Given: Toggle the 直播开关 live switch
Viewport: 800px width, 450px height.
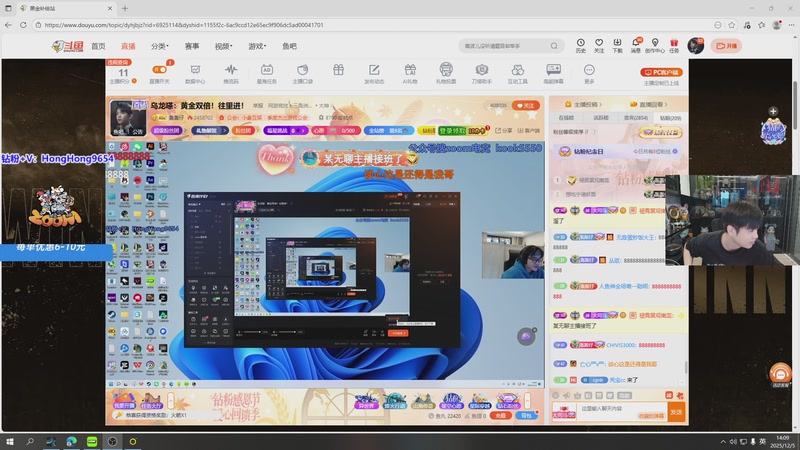Looking at the screenshot, I should click(x=159, y=70).
